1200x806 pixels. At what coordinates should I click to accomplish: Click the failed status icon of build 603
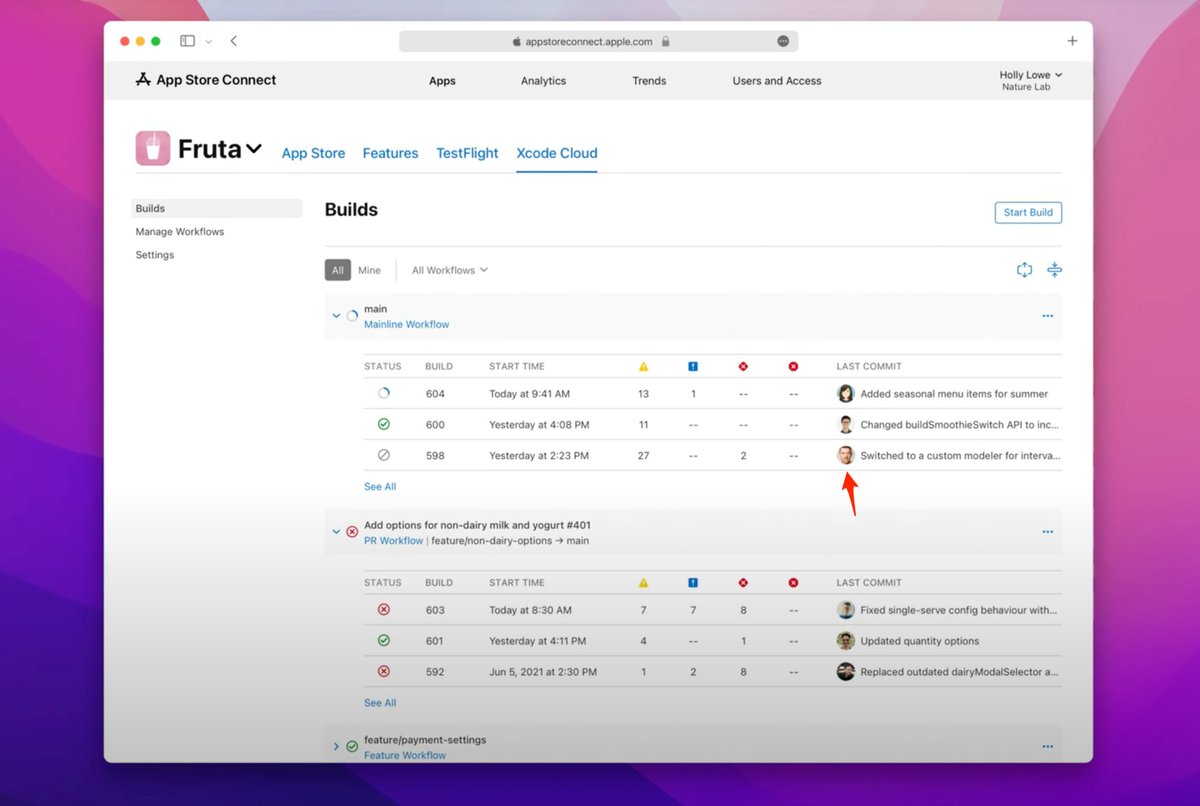(383, 610)
